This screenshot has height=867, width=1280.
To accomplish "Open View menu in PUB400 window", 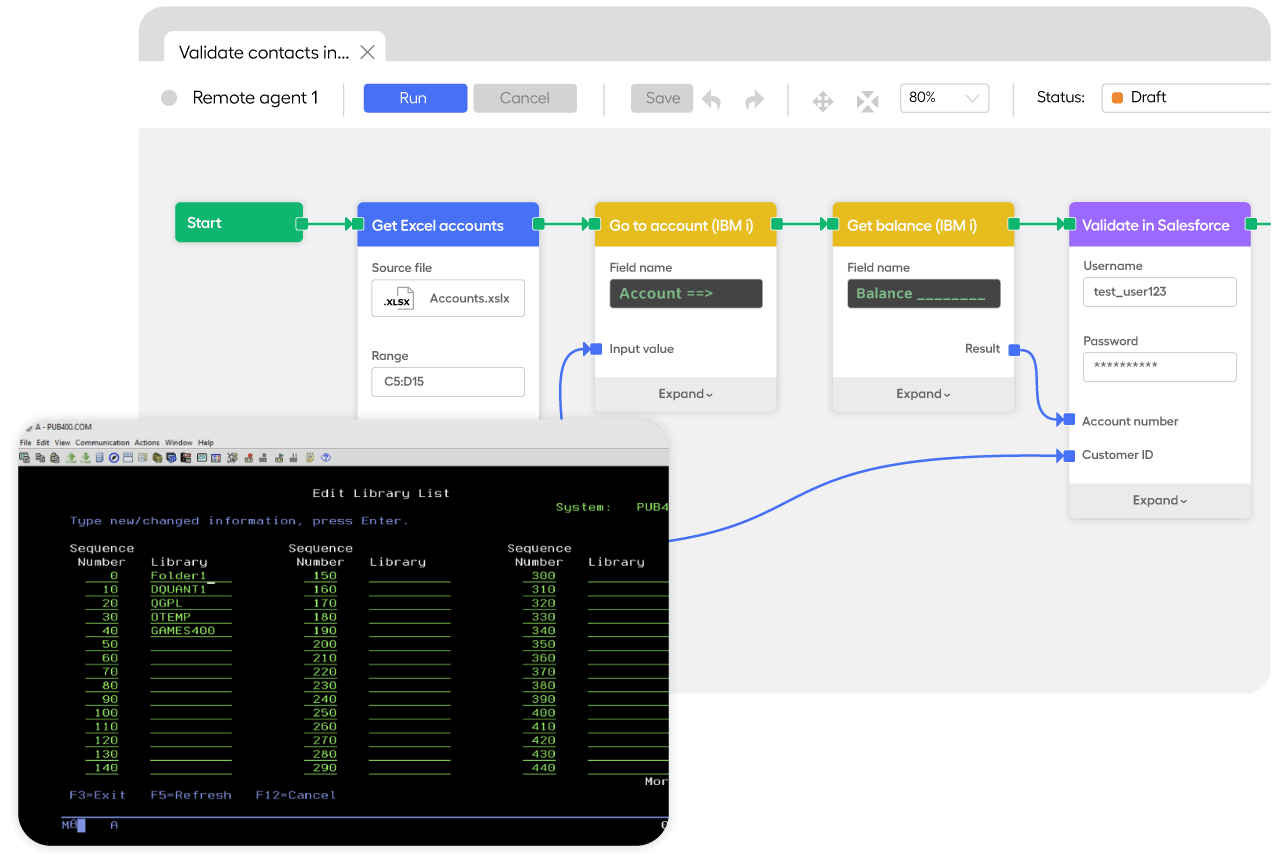I will tap(62, 443).
